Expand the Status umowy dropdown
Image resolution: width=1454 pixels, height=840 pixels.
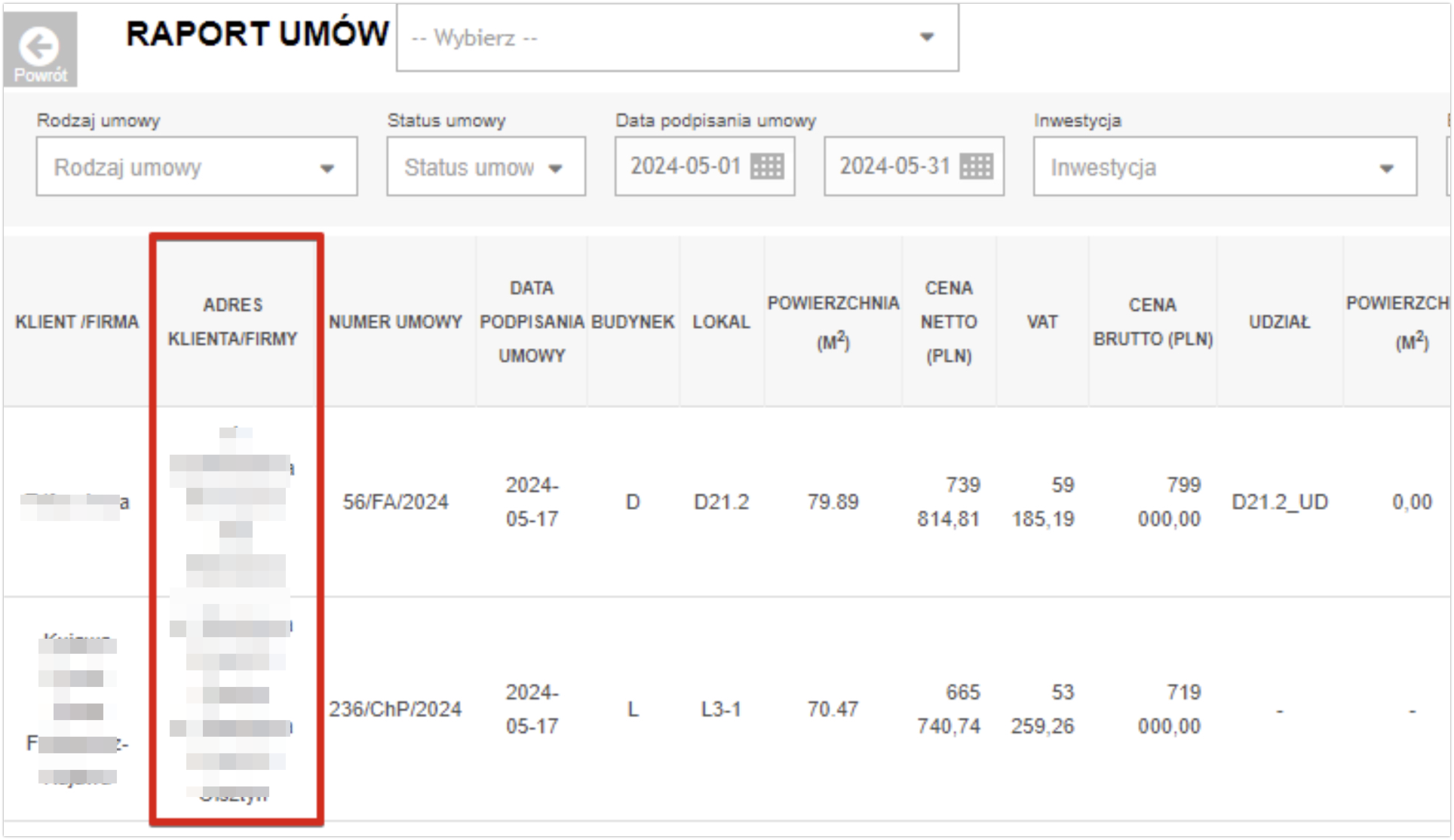click(485, 167)
